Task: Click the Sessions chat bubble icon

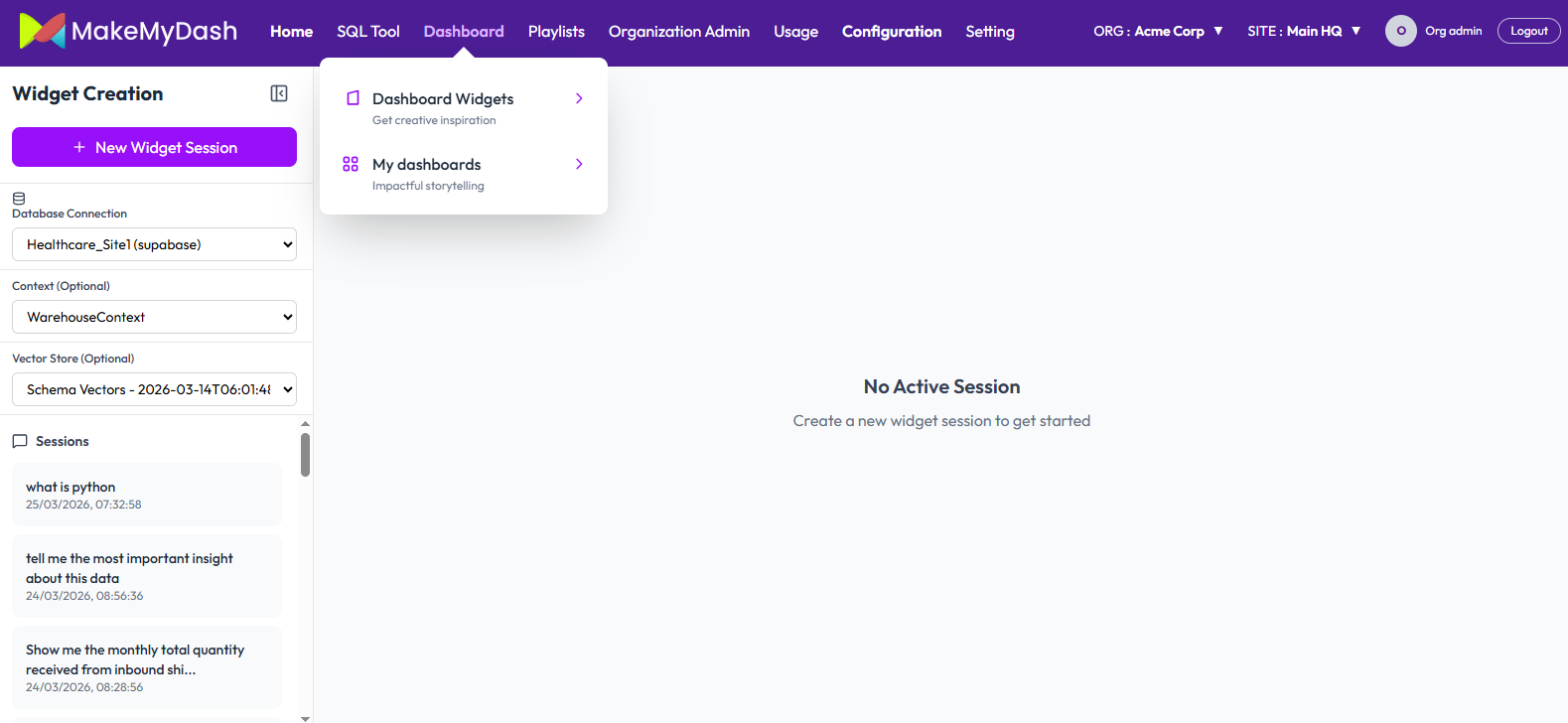Action: (20, 441)
